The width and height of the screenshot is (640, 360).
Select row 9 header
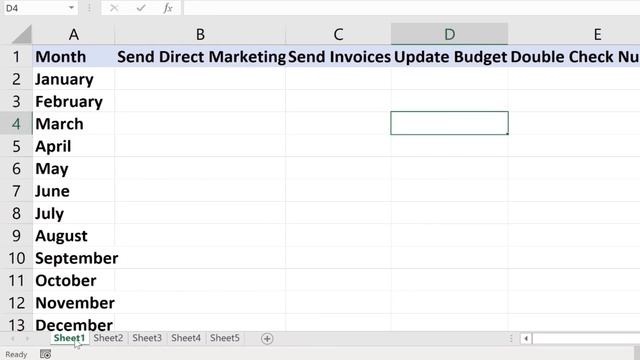(16, 236)
